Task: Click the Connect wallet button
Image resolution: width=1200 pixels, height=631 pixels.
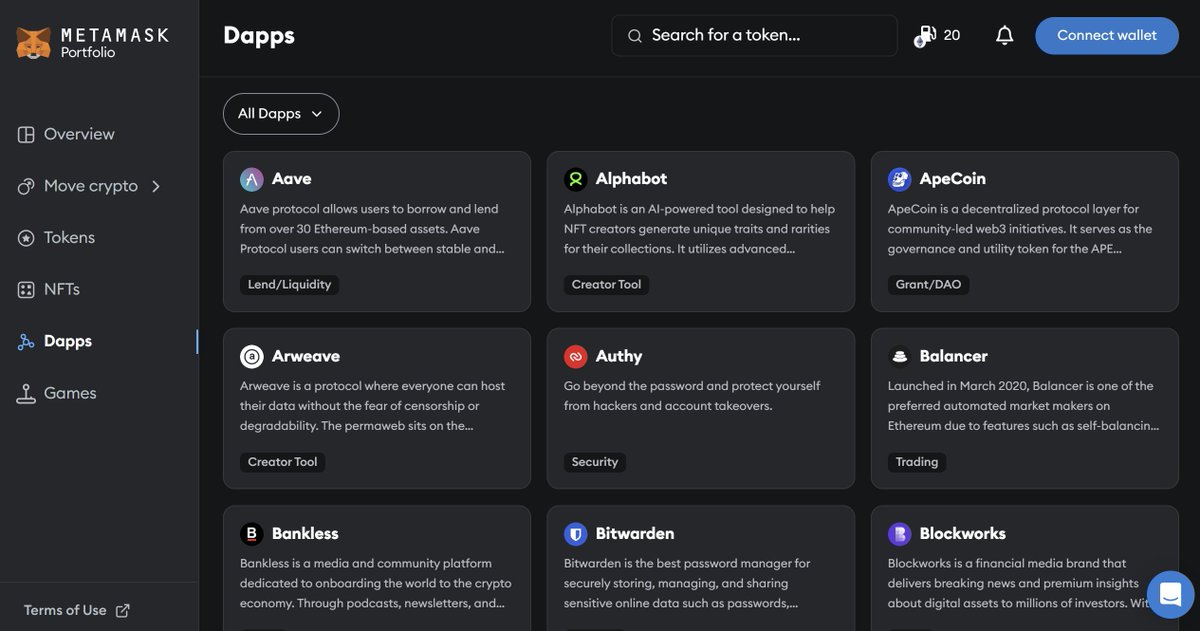Action: (1106, 35)
